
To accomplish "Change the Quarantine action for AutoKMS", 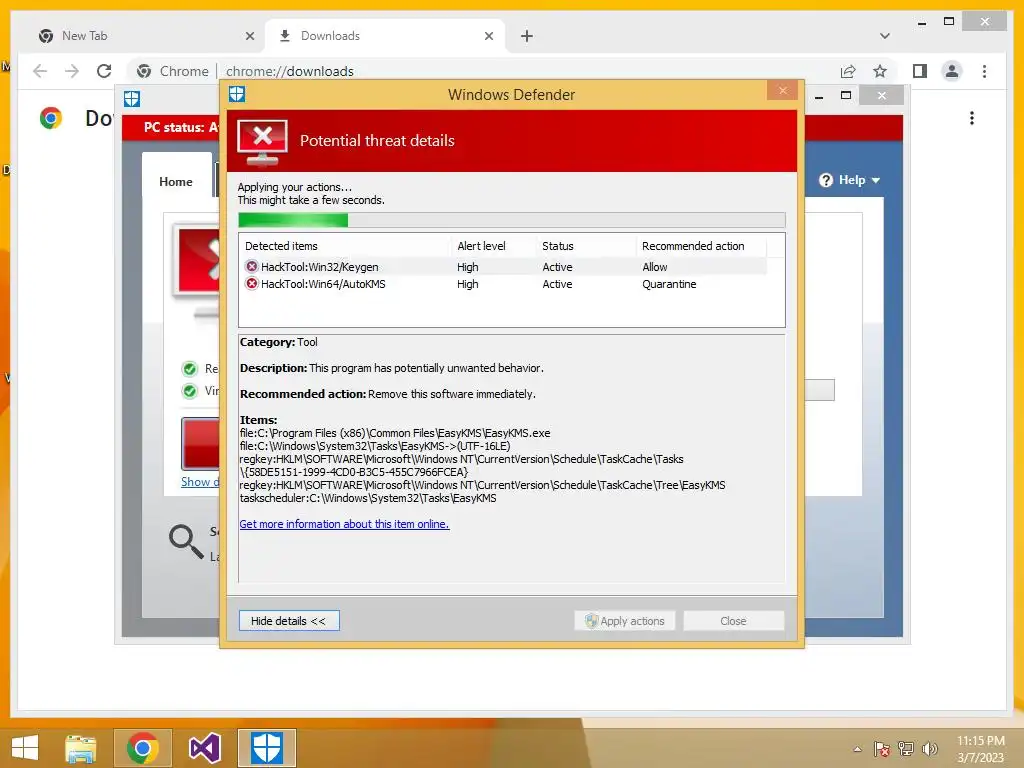I will (x=669, y=283).
